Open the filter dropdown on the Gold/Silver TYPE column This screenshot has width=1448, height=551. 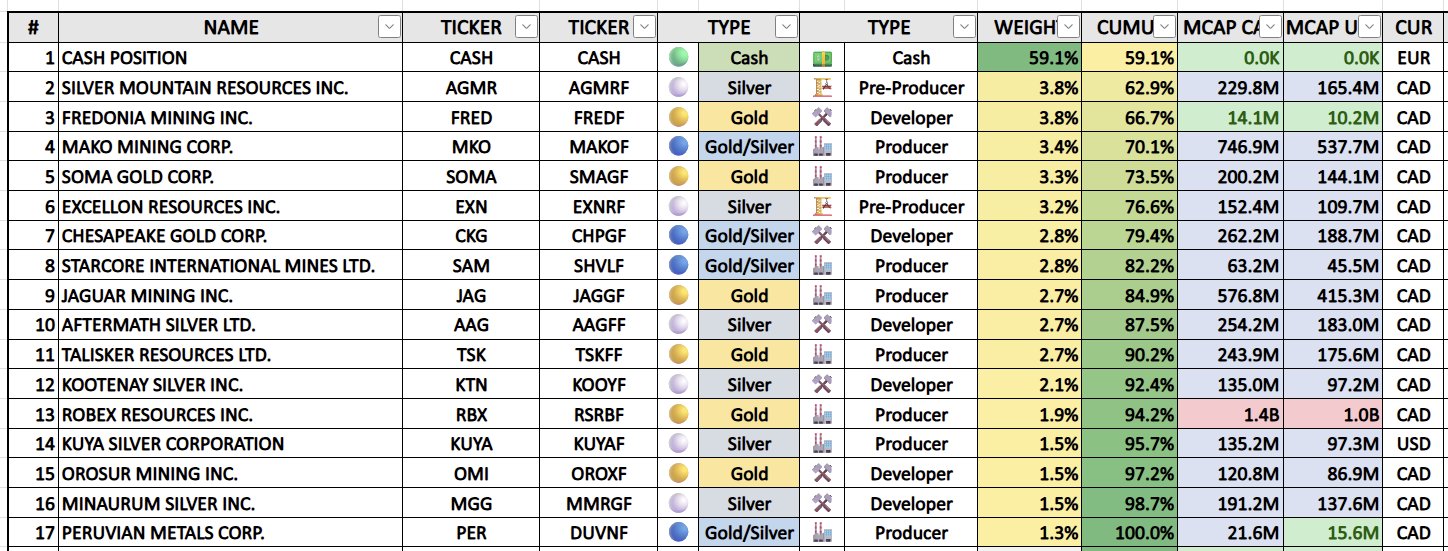[x=787, y=28]
